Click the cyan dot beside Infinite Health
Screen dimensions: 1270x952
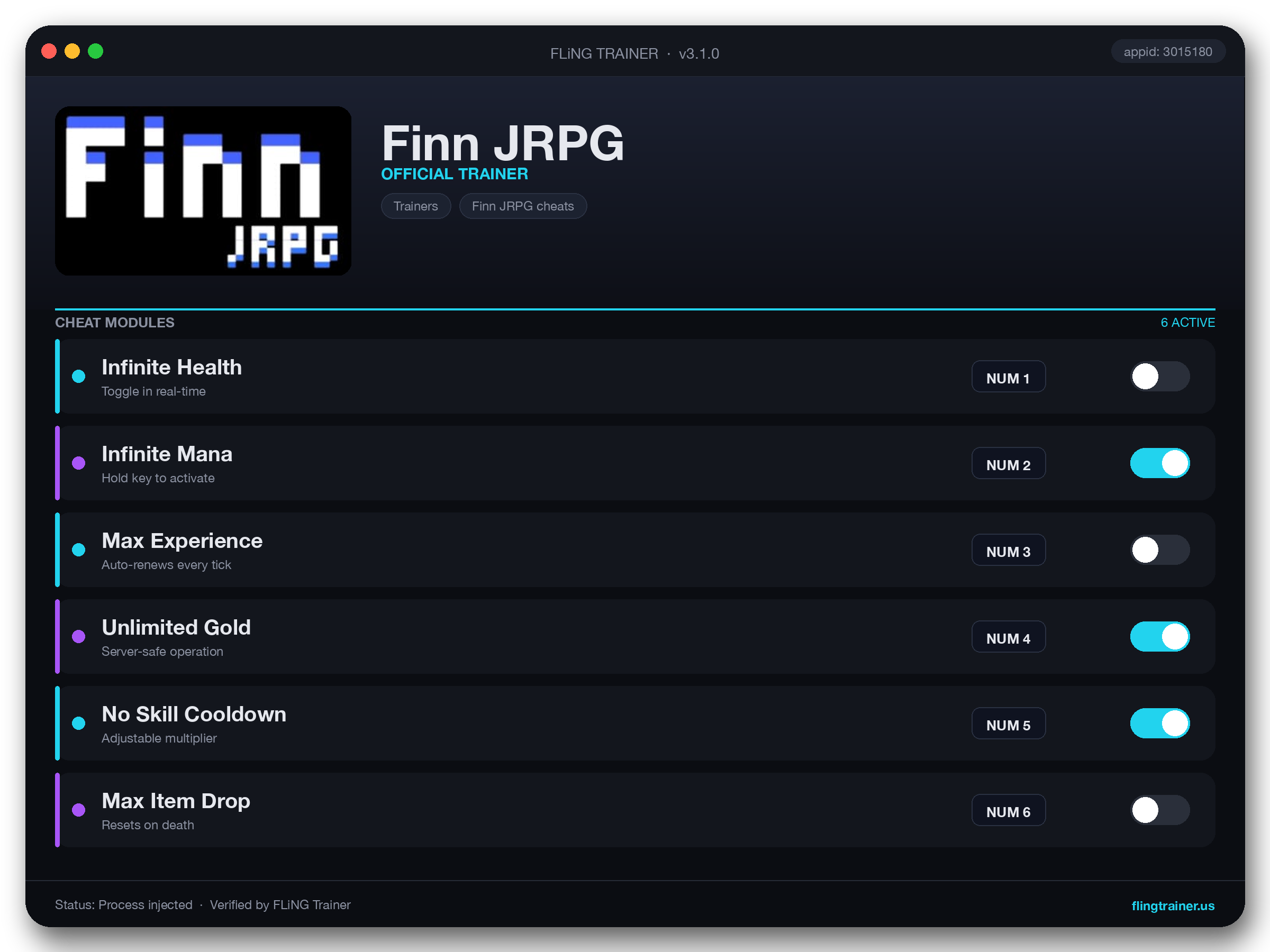pyautogui.click(x=79, y=377)
